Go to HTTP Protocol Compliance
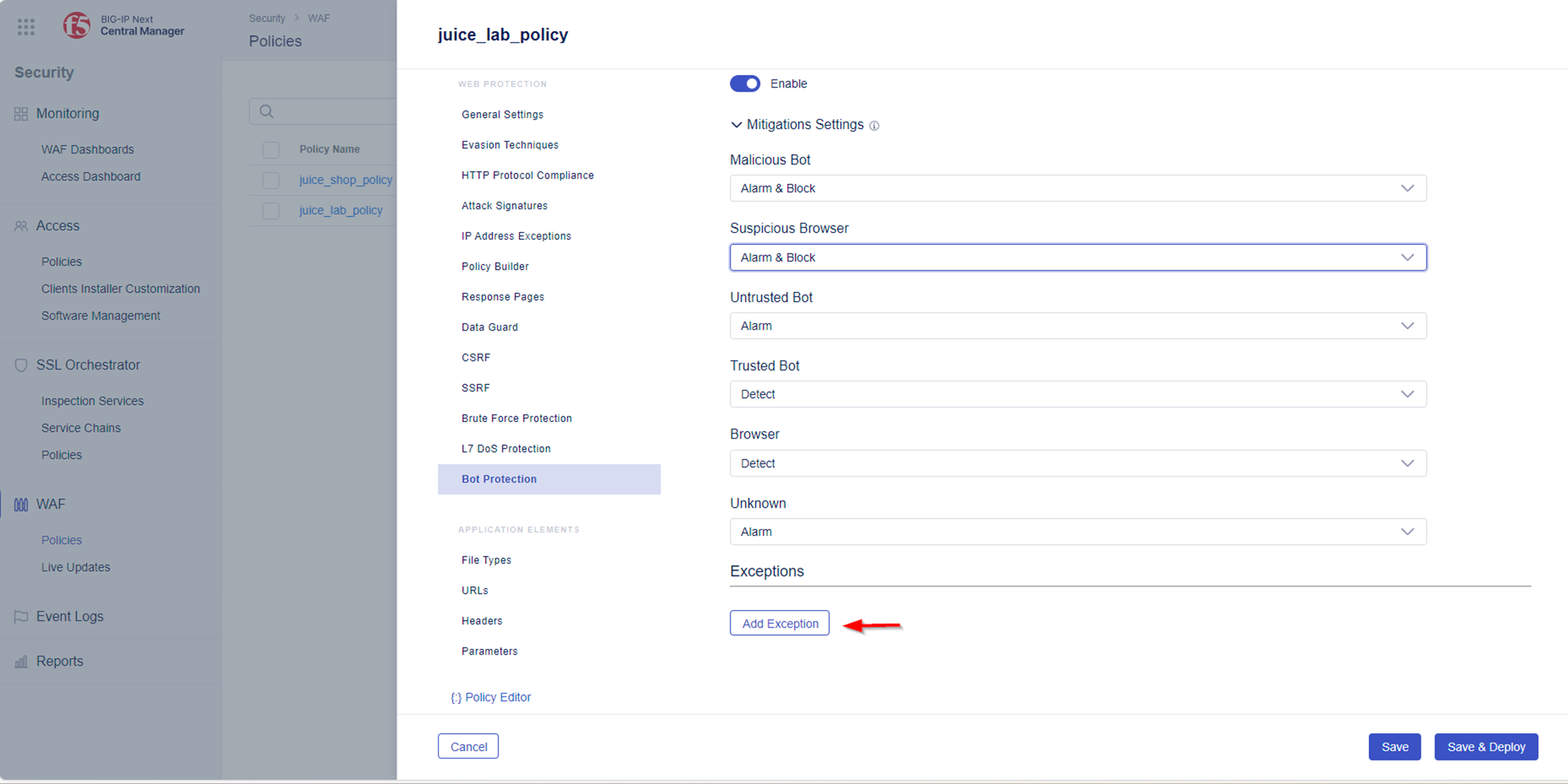This screenshot has height=784, width=1568. (527, 175)
